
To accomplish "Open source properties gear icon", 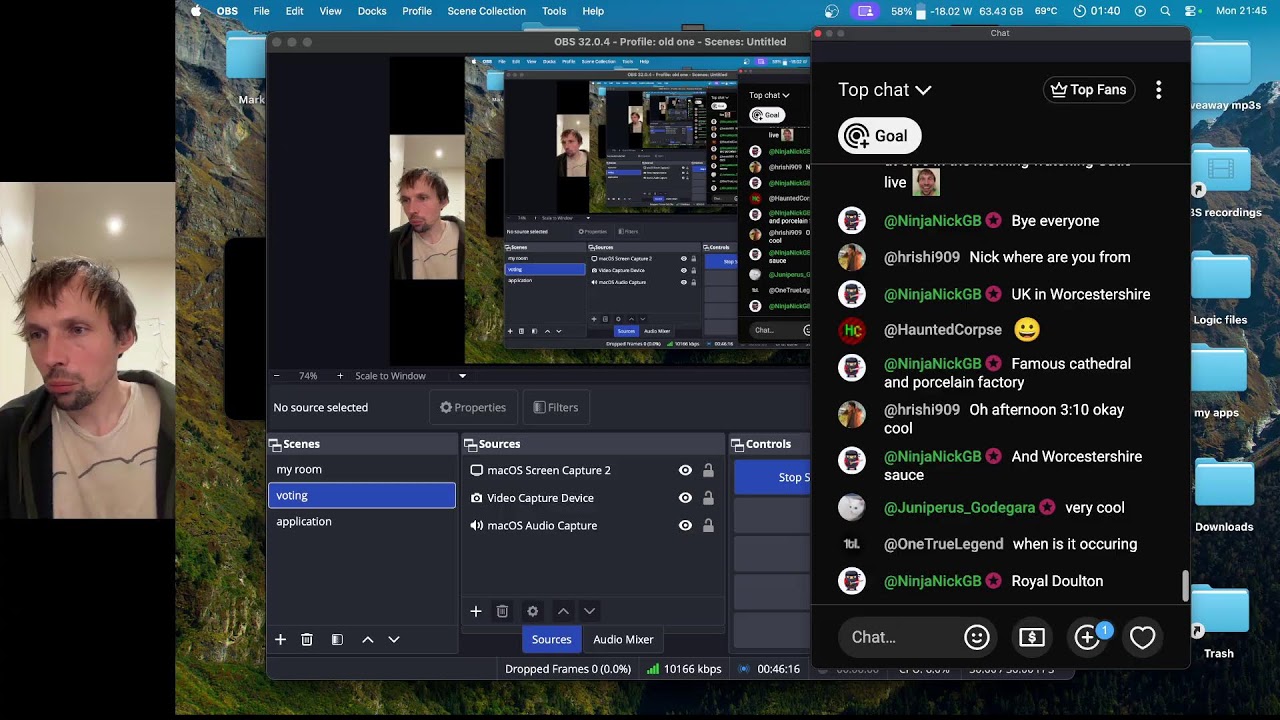I will click(x=533, y=611).
